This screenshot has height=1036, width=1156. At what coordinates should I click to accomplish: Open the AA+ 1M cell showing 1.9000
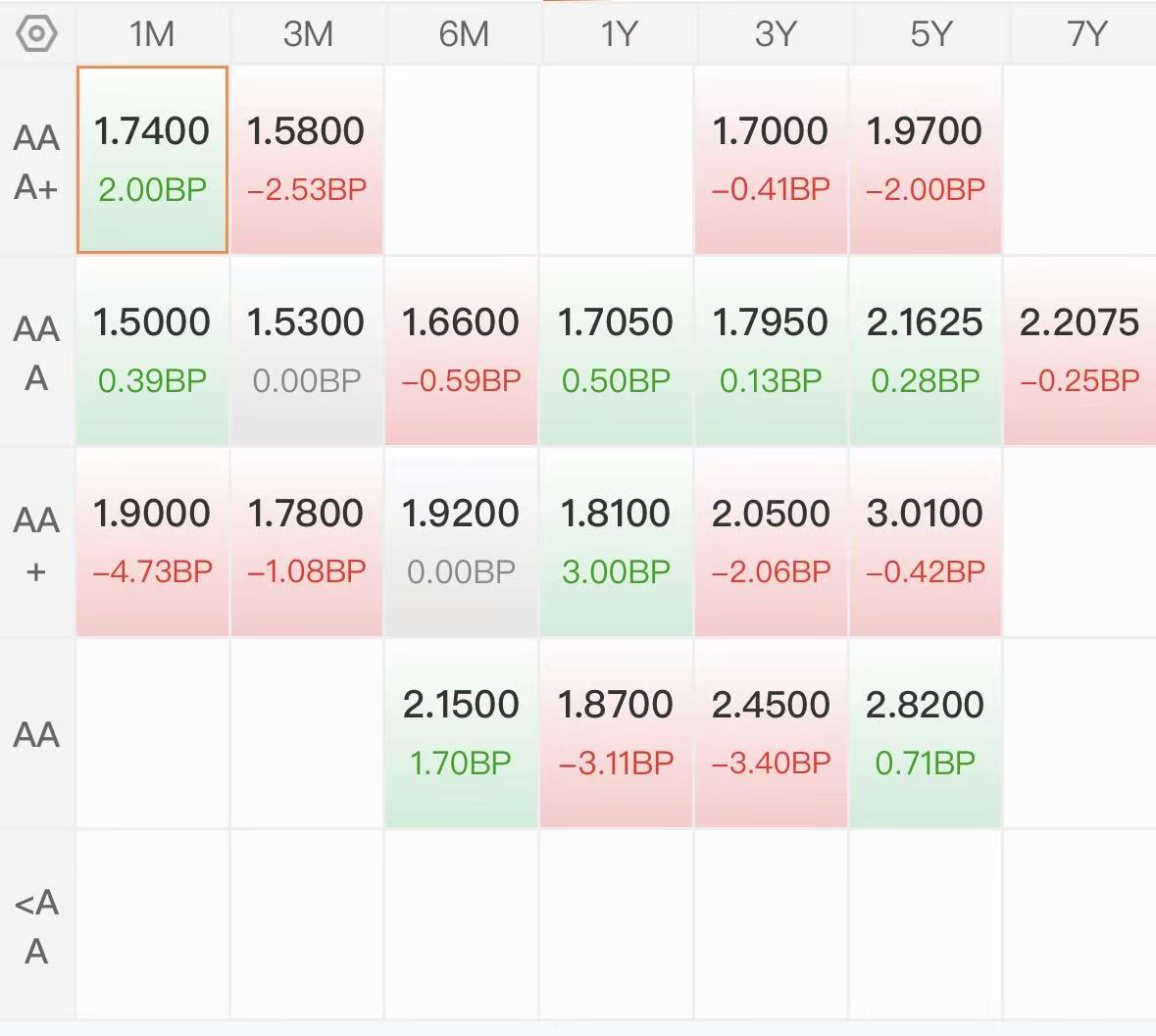[x=152, y=542]
